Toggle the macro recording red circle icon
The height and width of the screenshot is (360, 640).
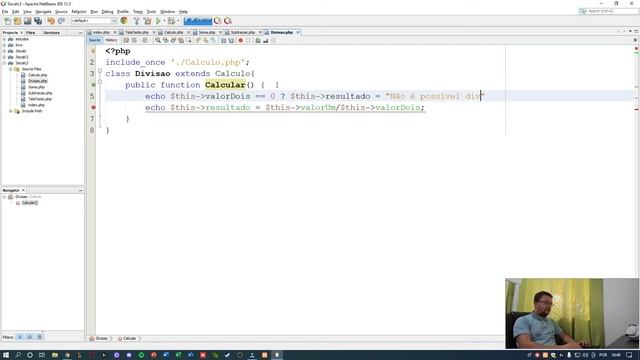pos(240,40)
